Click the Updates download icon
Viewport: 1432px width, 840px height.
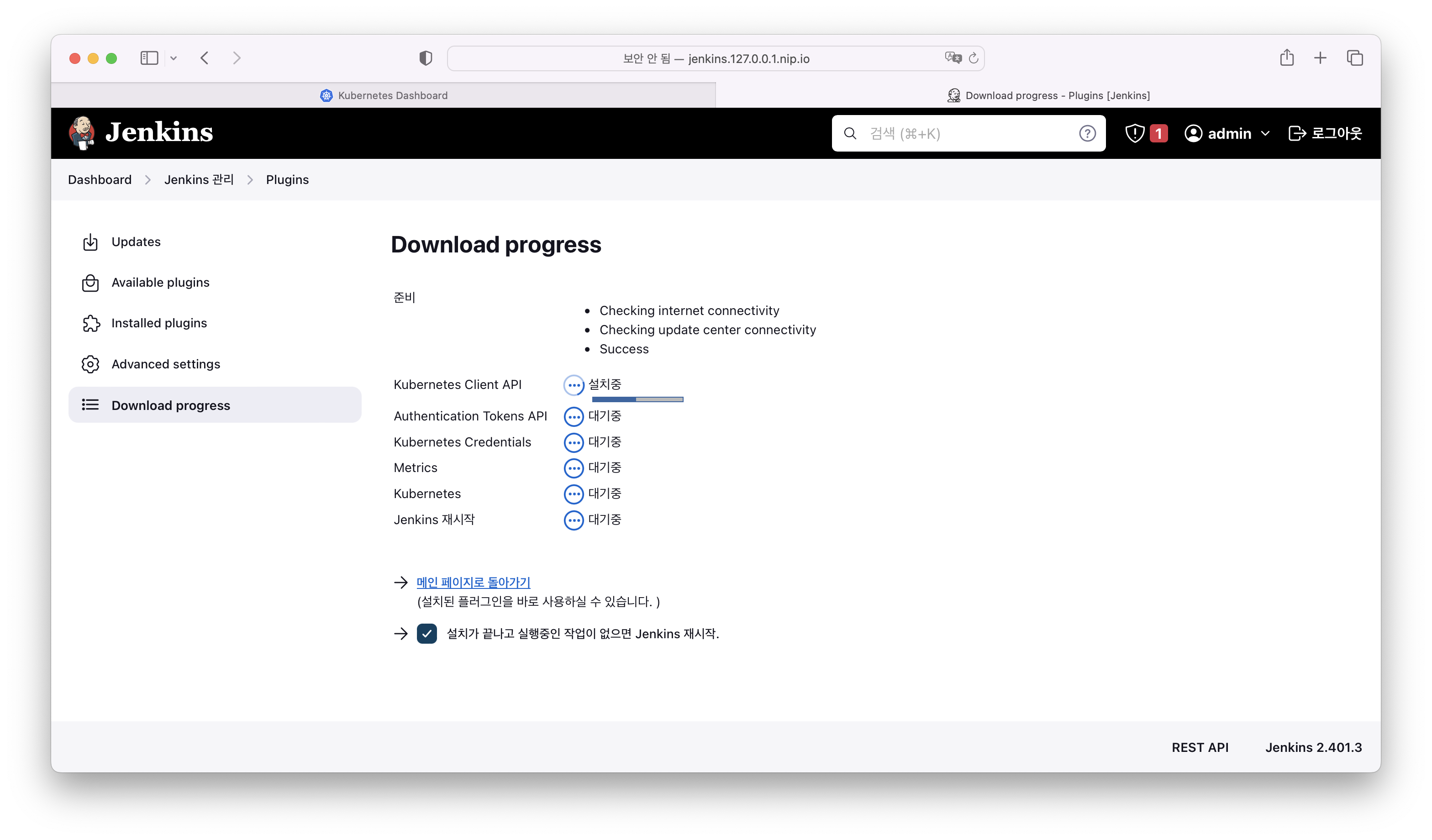tap(90, 242)
